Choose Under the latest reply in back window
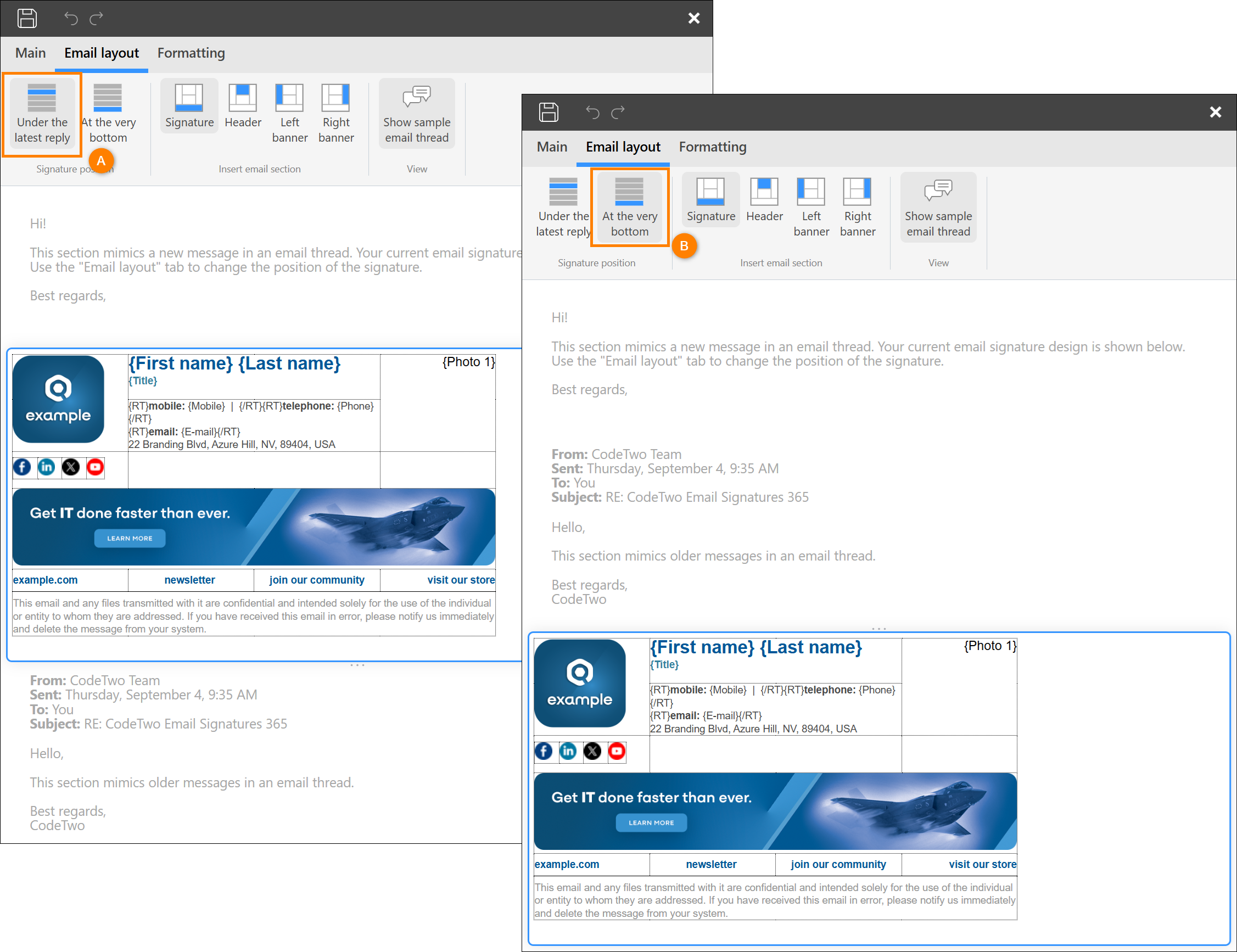 click(x=42, y=114)
